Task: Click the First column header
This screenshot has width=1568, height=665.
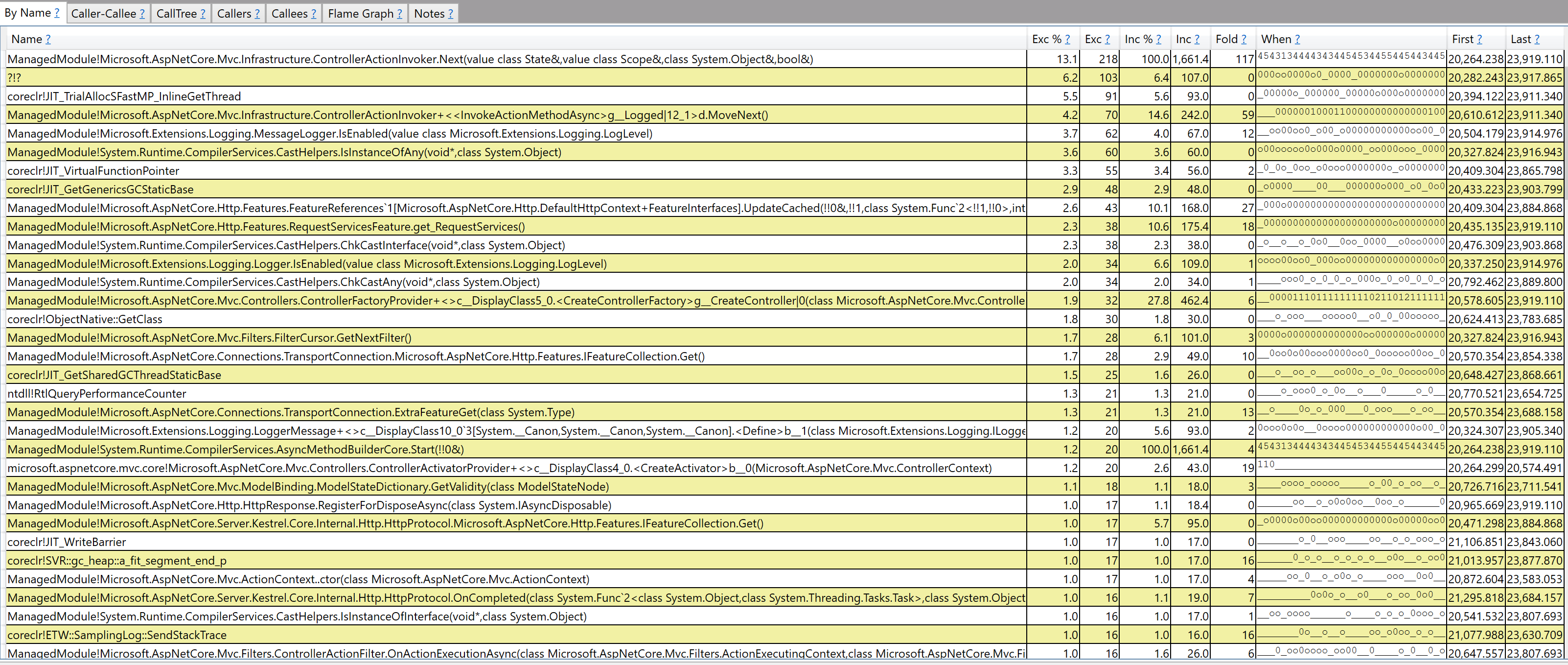Action: click(1462, 39)
